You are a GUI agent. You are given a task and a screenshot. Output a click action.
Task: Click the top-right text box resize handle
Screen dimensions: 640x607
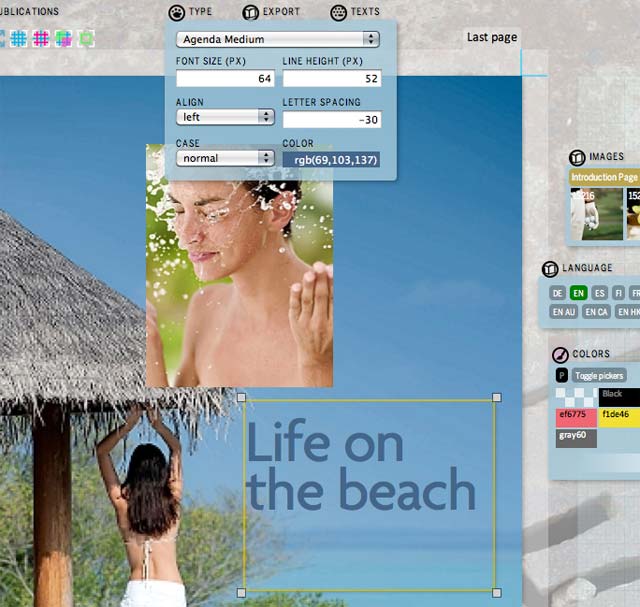[x=497, y=397]
